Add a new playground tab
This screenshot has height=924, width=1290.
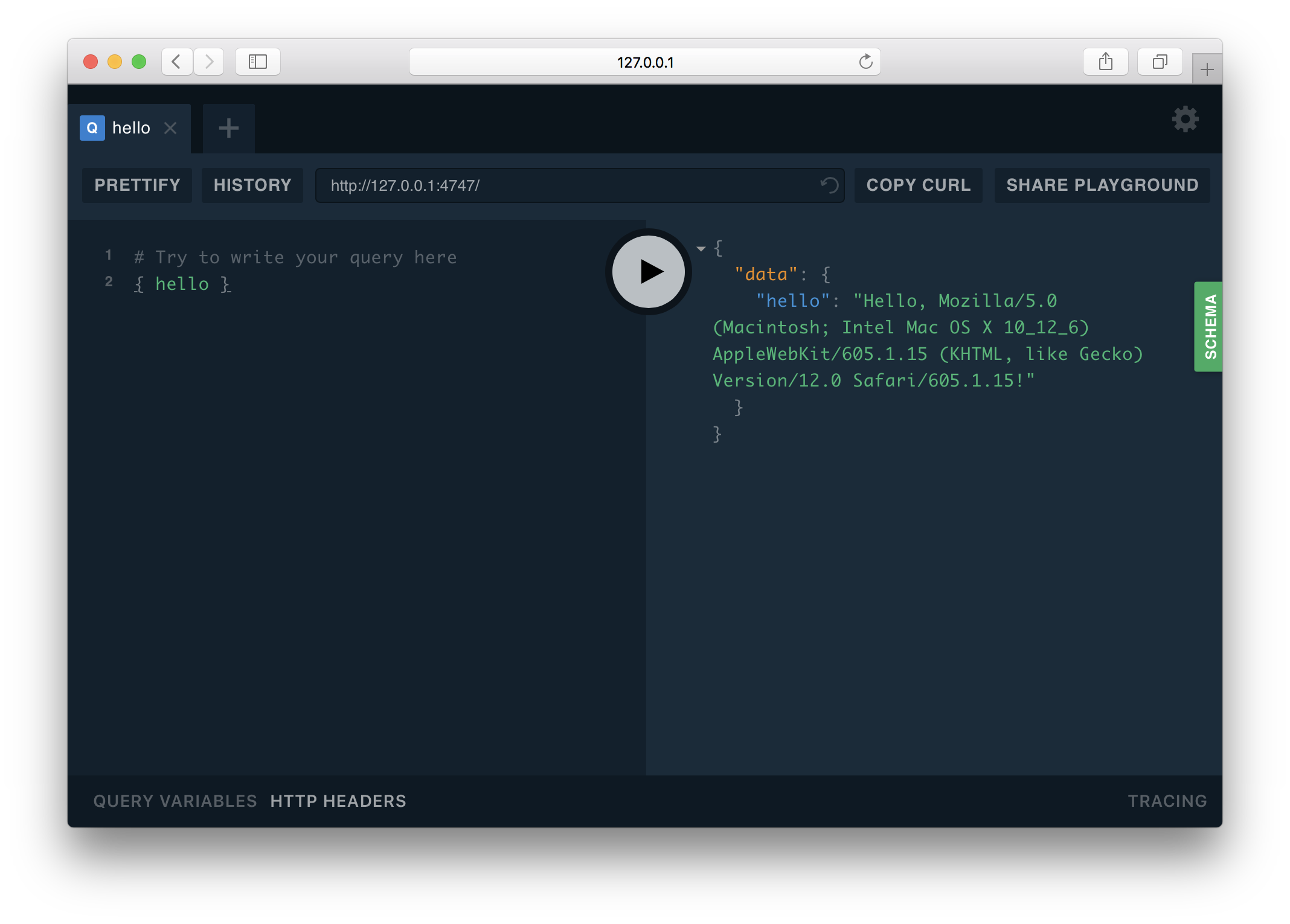point(228,128)
